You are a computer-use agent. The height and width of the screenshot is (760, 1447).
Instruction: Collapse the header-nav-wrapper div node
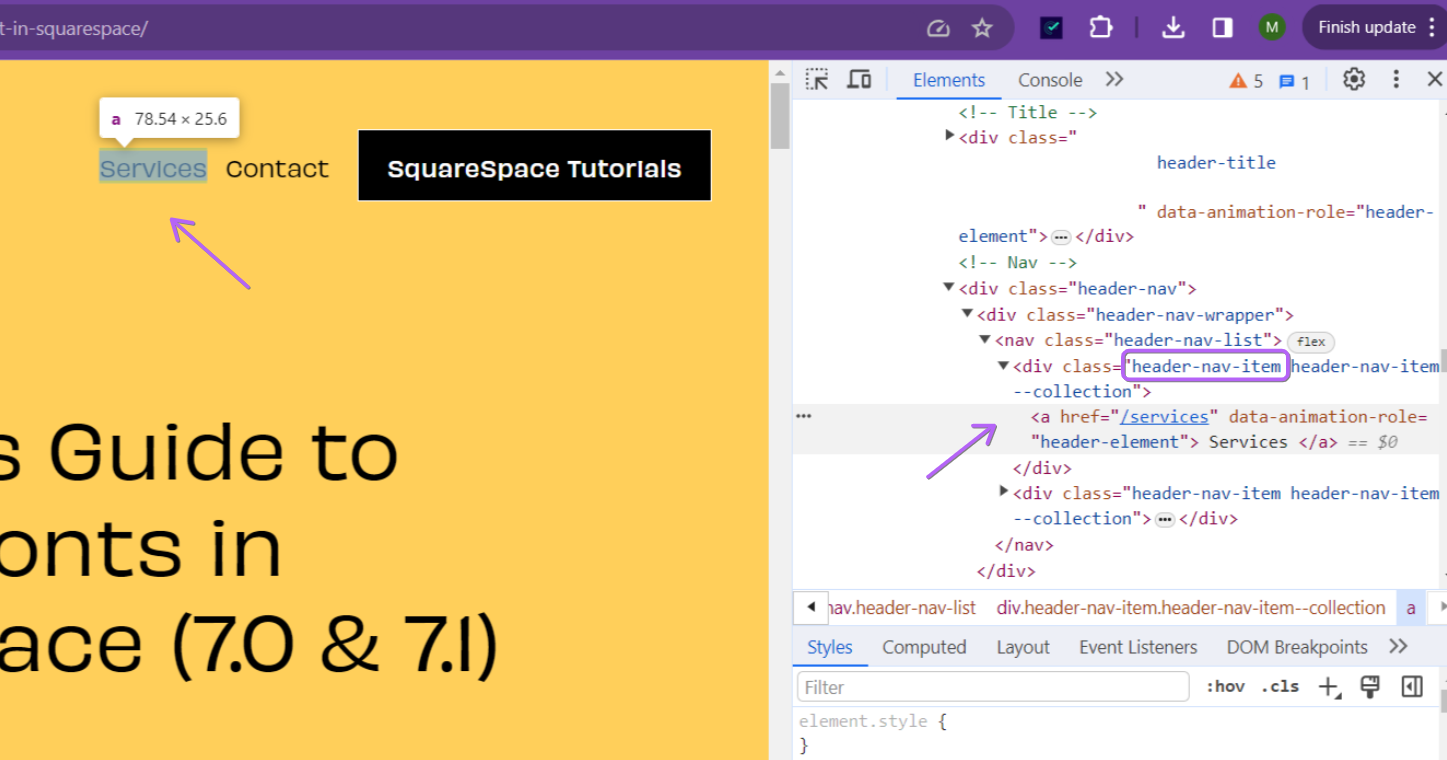coord(967,314)
